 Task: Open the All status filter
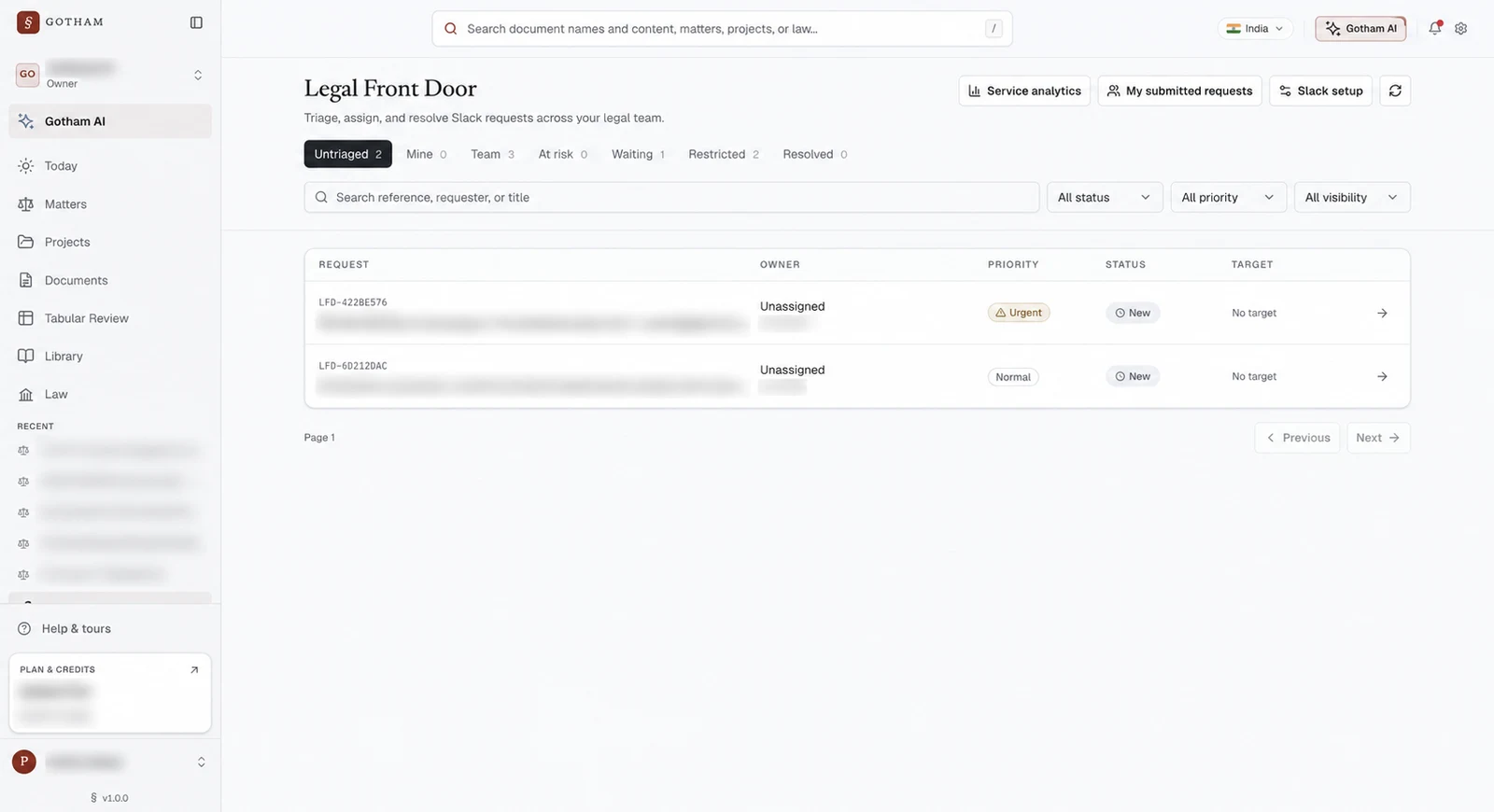[1105, 197]
